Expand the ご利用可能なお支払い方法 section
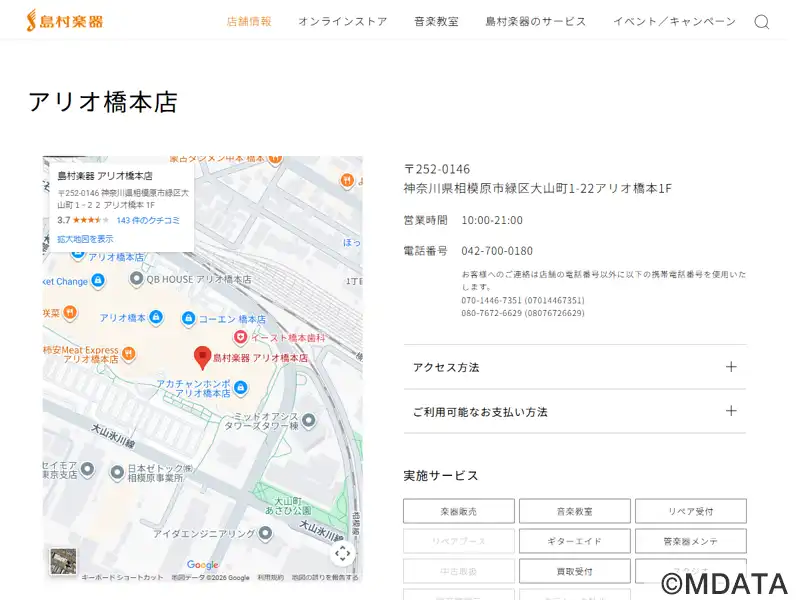 (x=574, y=411)
